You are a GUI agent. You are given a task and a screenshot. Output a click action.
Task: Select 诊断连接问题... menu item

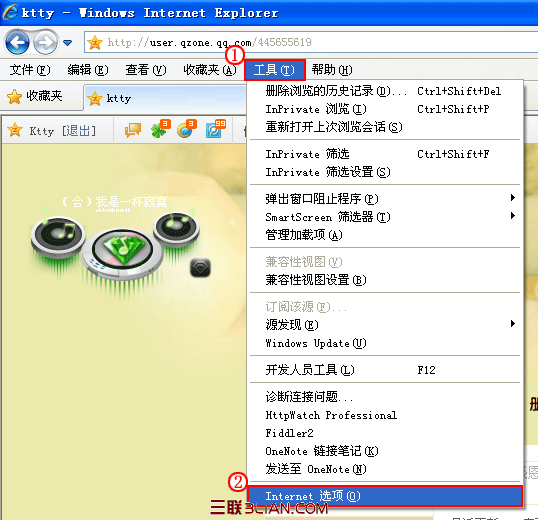[x=385, y=397]
